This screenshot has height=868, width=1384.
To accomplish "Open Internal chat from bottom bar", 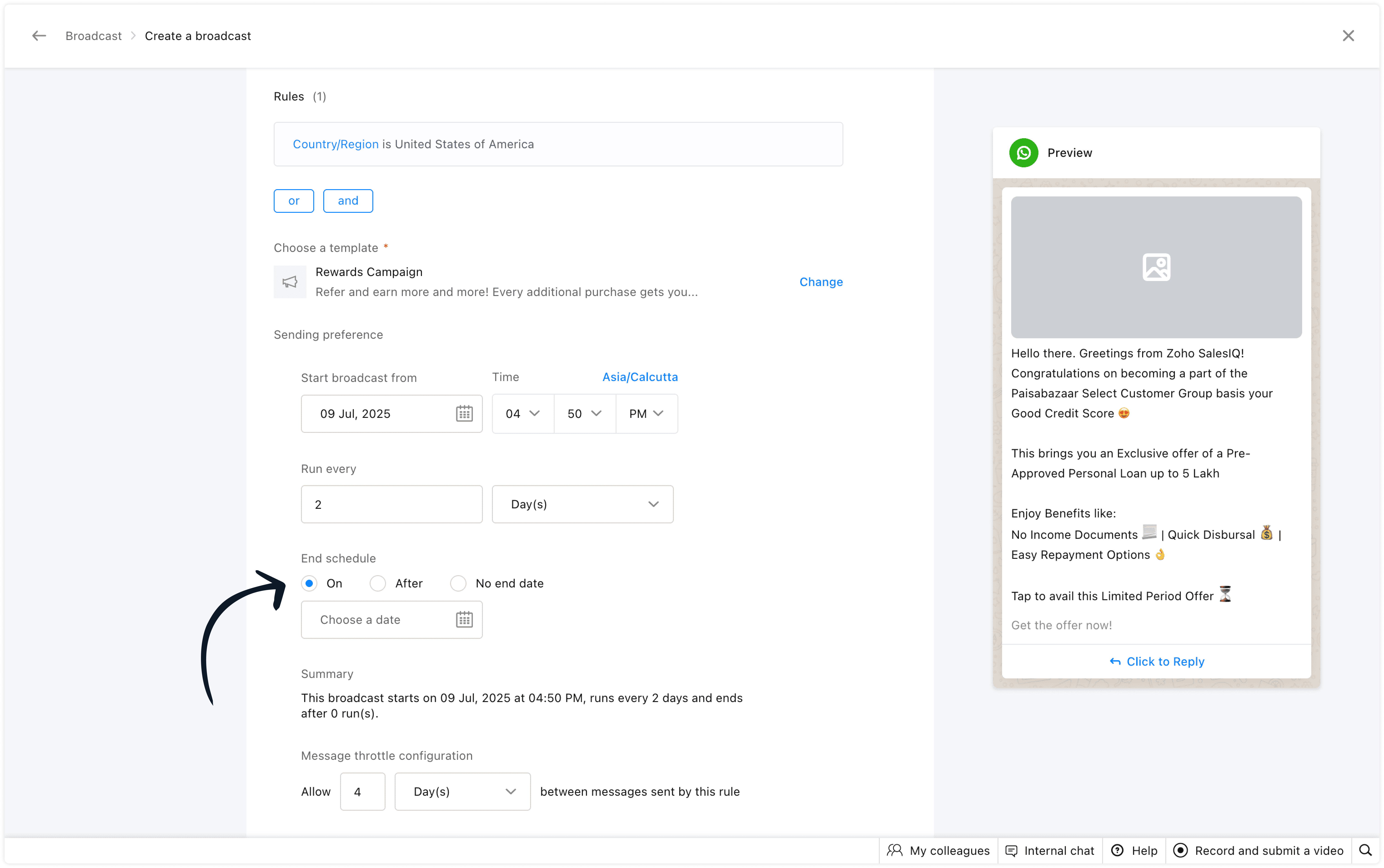I will point(1050,850).
